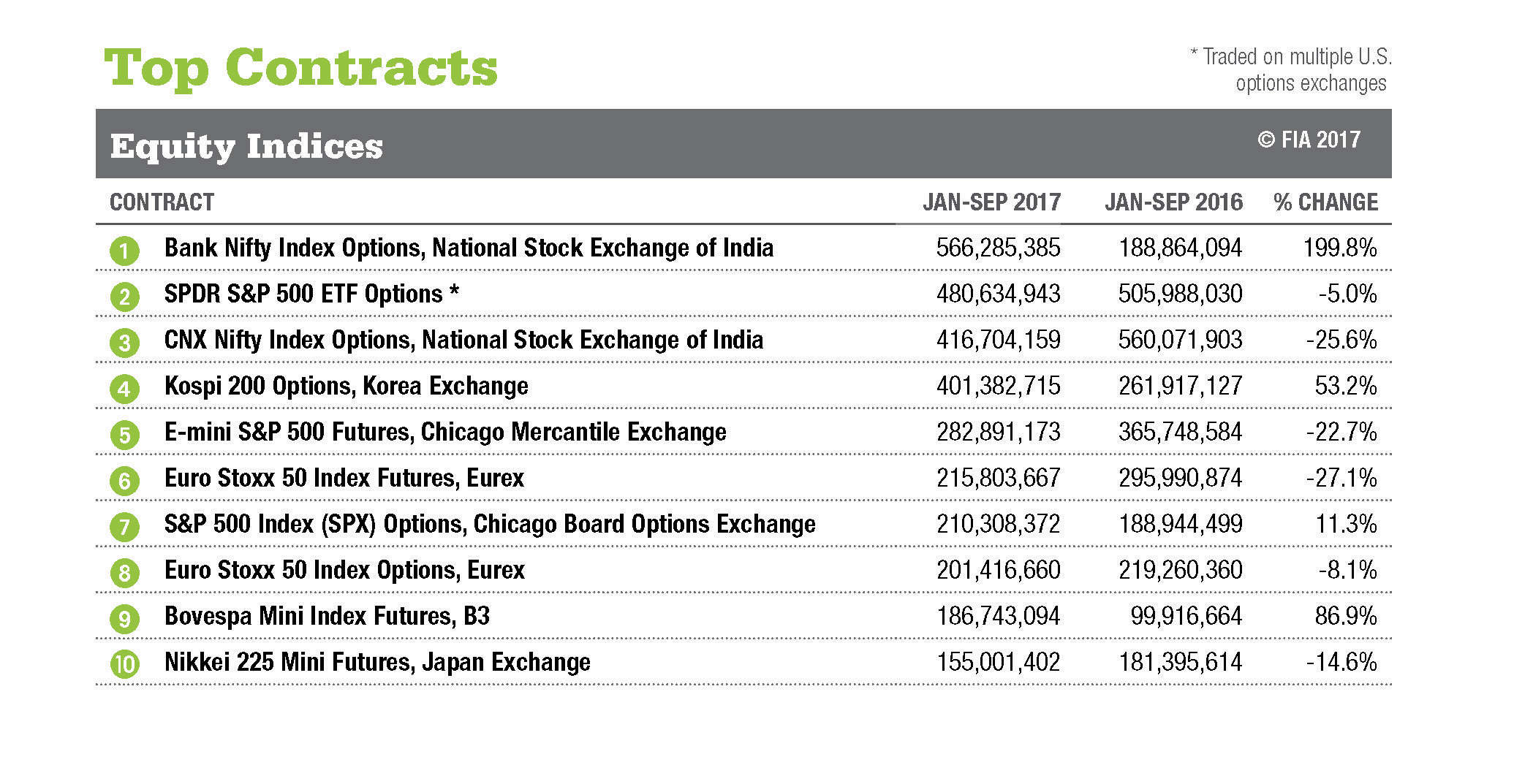Click the Bovespa Mini Index Futures row
1514x784 pixels.
(327, 617)
